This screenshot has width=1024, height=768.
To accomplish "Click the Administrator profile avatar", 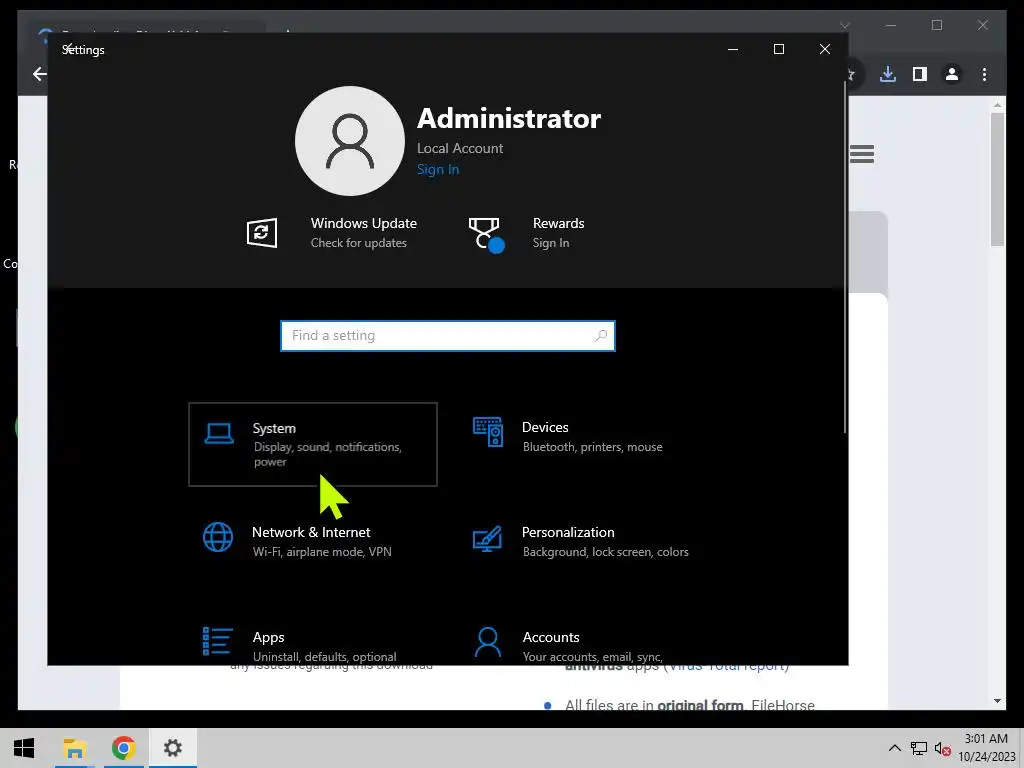I will tap(350, 141).
